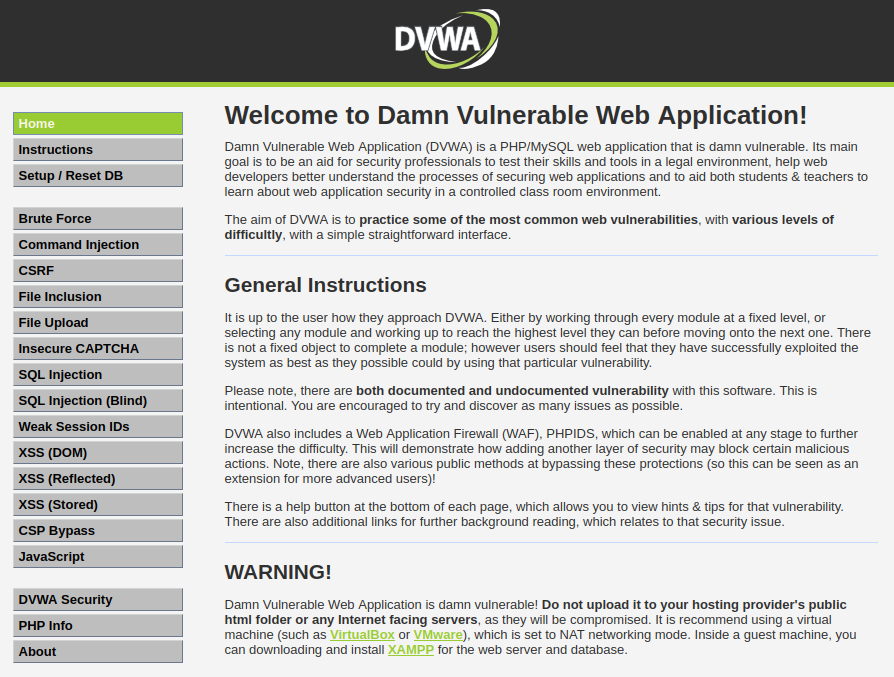Screen dimensions: 894x677
Task: Click bold text 'practice some of the most common web vulnerabilities'
Action: 528,220
